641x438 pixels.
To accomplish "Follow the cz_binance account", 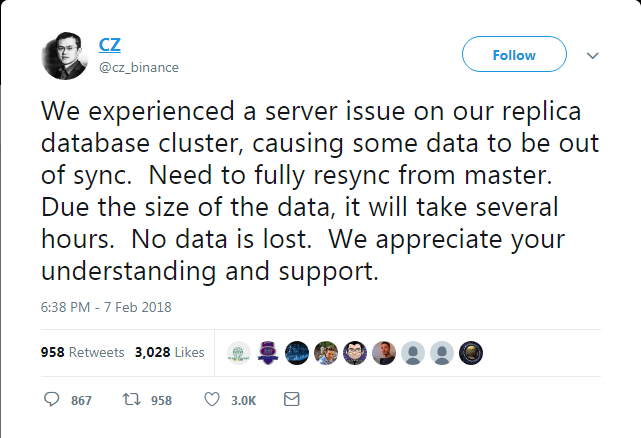I will point(514,55).
